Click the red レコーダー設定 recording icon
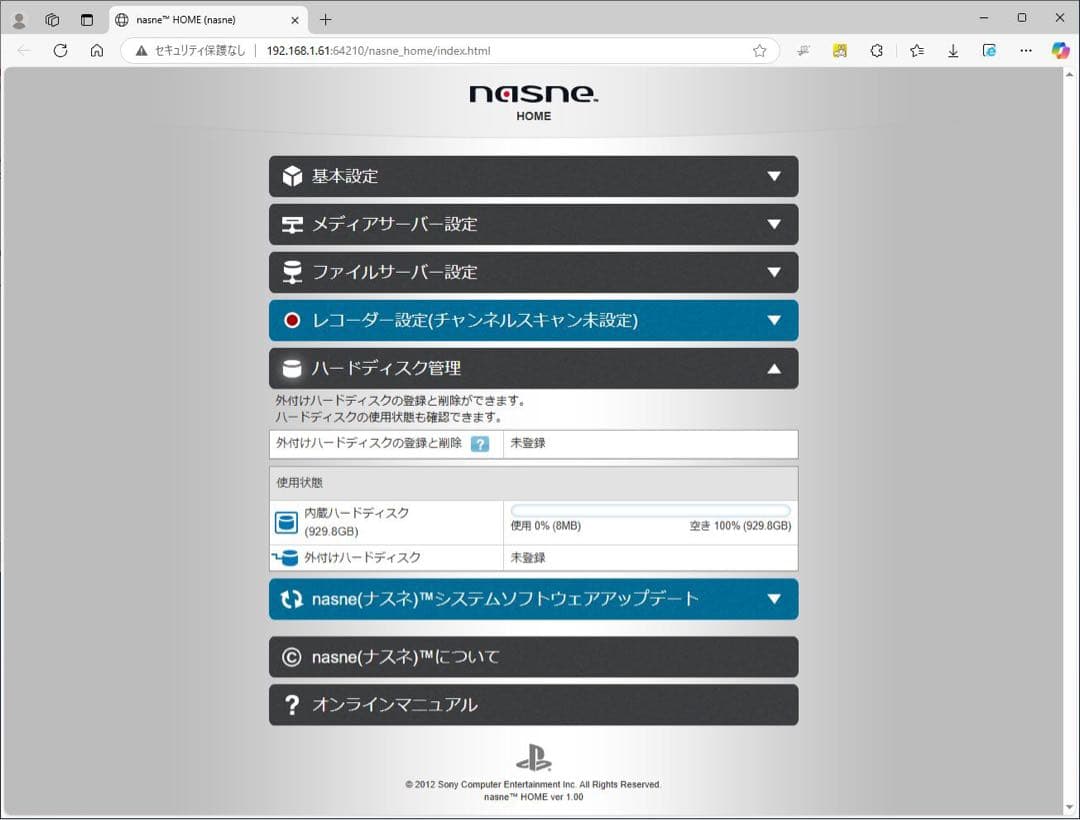Screen dimensions: 1080x820 pos(291,320)
